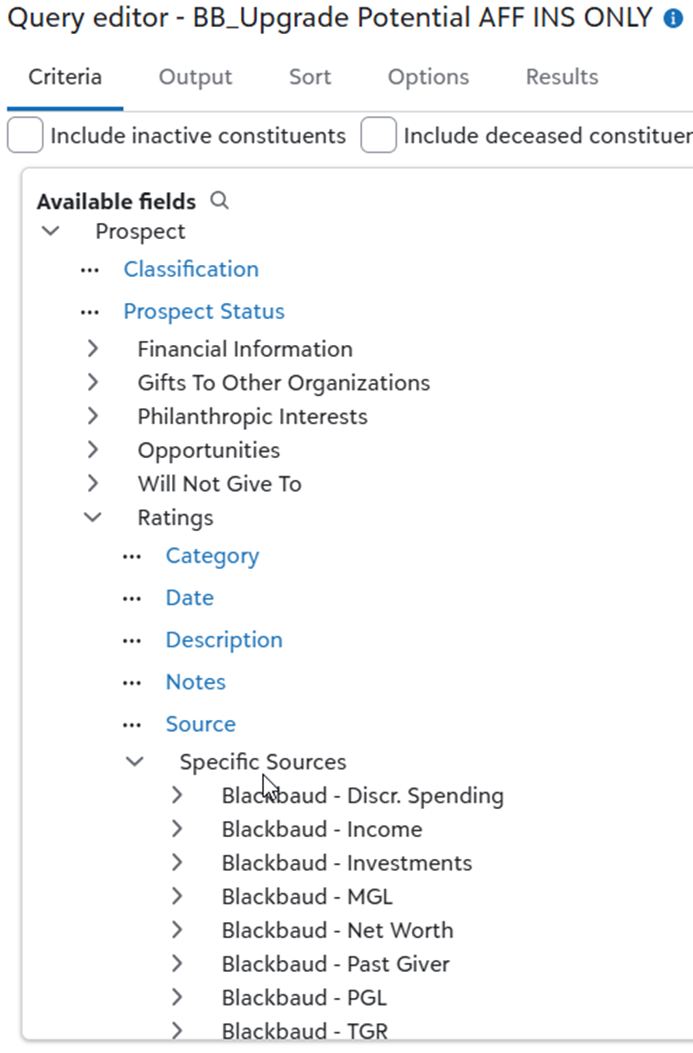The image size is (693, 1053).
Task: Click the info icon beside query title
Action: (x=673, y=19)
